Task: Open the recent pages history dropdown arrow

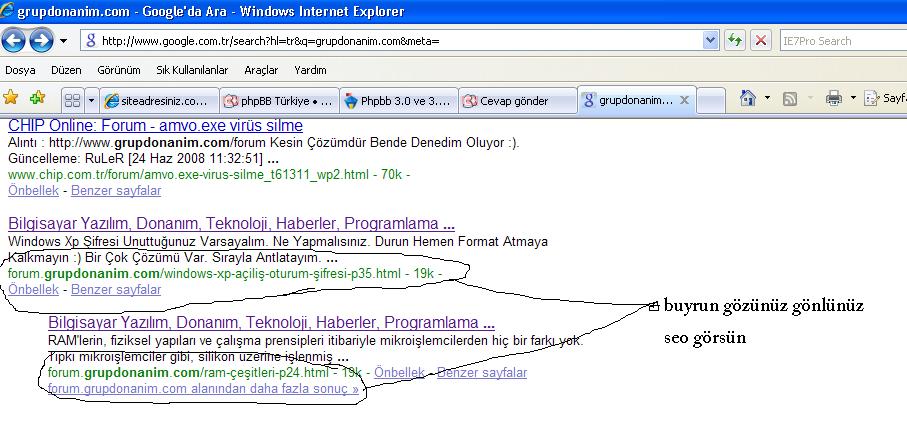Action: point(64,41)
